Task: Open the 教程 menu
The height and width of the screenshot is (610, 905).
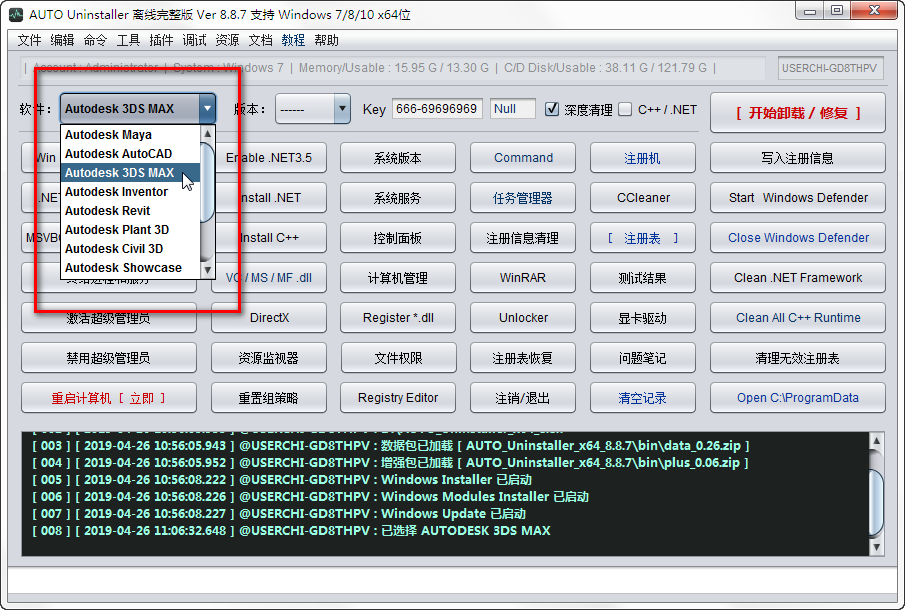Action: (x=293, y=40)
